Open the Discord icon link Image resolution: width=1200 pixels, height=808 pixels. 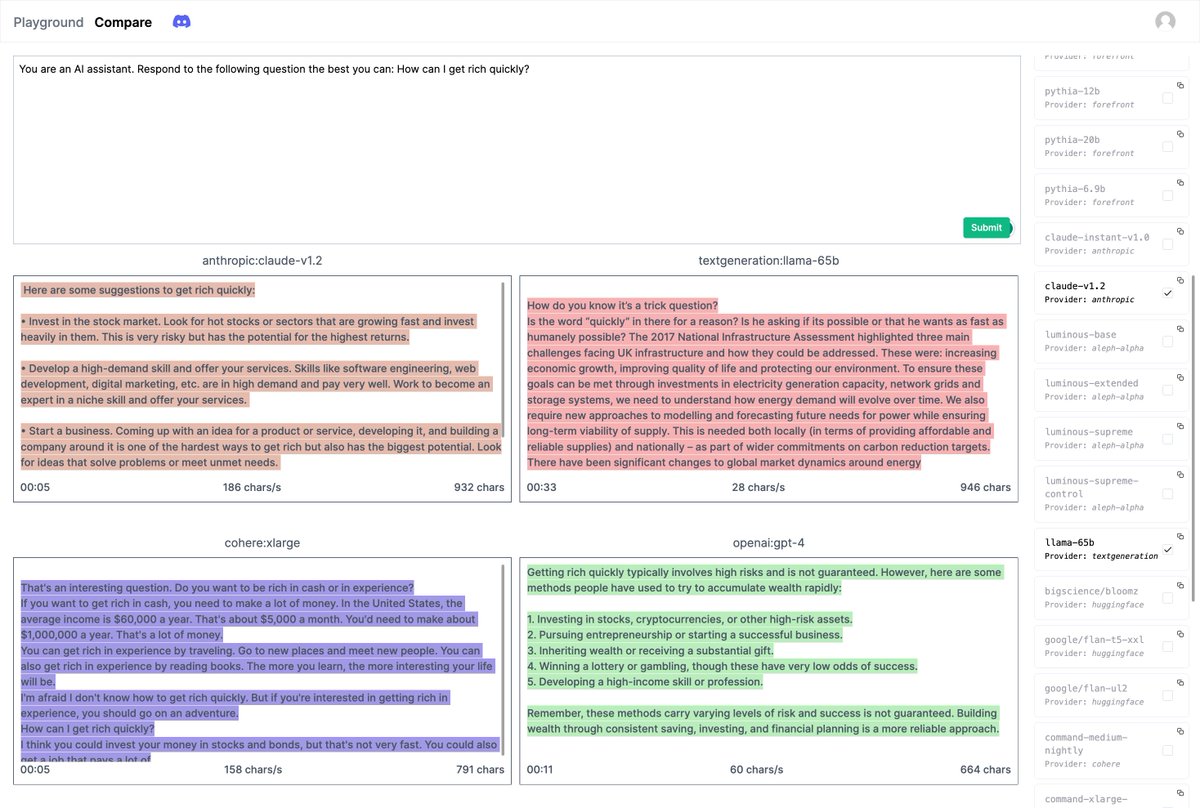182,21
